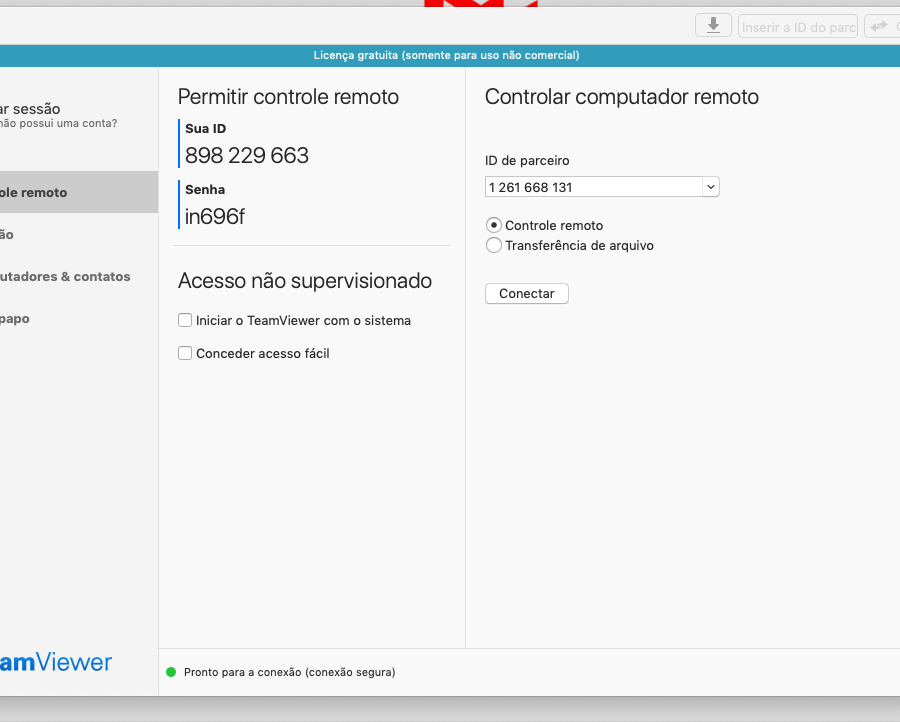
Task: Click the Controlar computador remoto heading
Action: click(x=622, y=97)
